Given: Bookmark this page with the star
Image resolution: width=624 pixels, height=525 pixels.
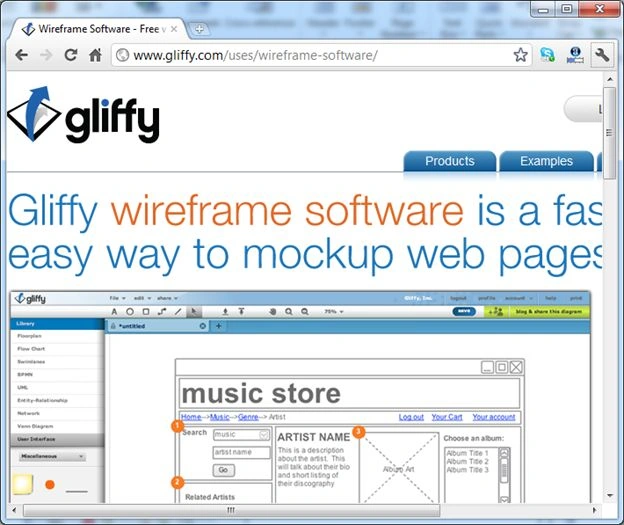Looking at the screenshot, I should [521, 55].
